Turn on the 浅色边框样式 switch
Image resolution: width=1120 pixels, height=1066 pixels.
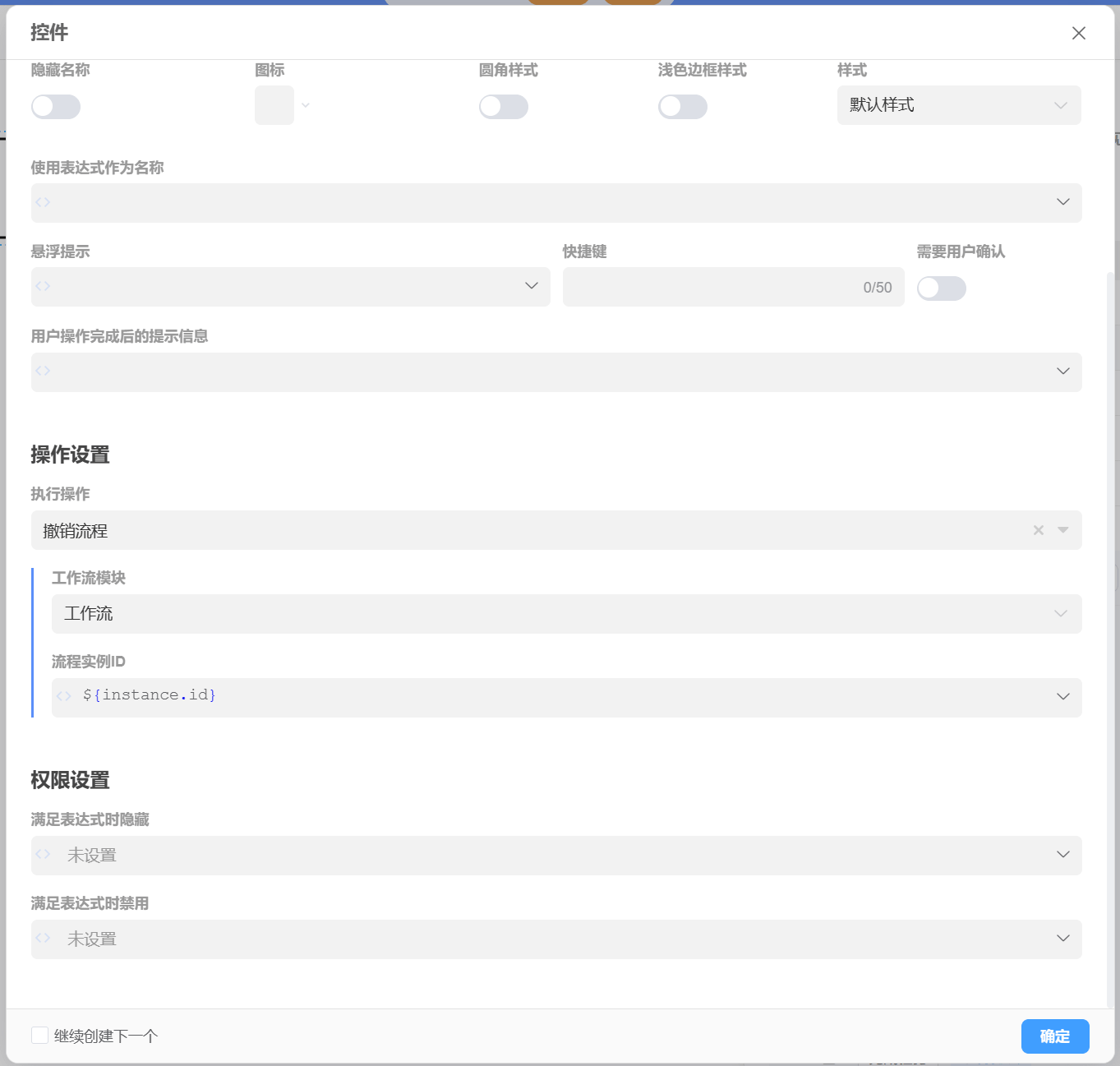[683, 107]
